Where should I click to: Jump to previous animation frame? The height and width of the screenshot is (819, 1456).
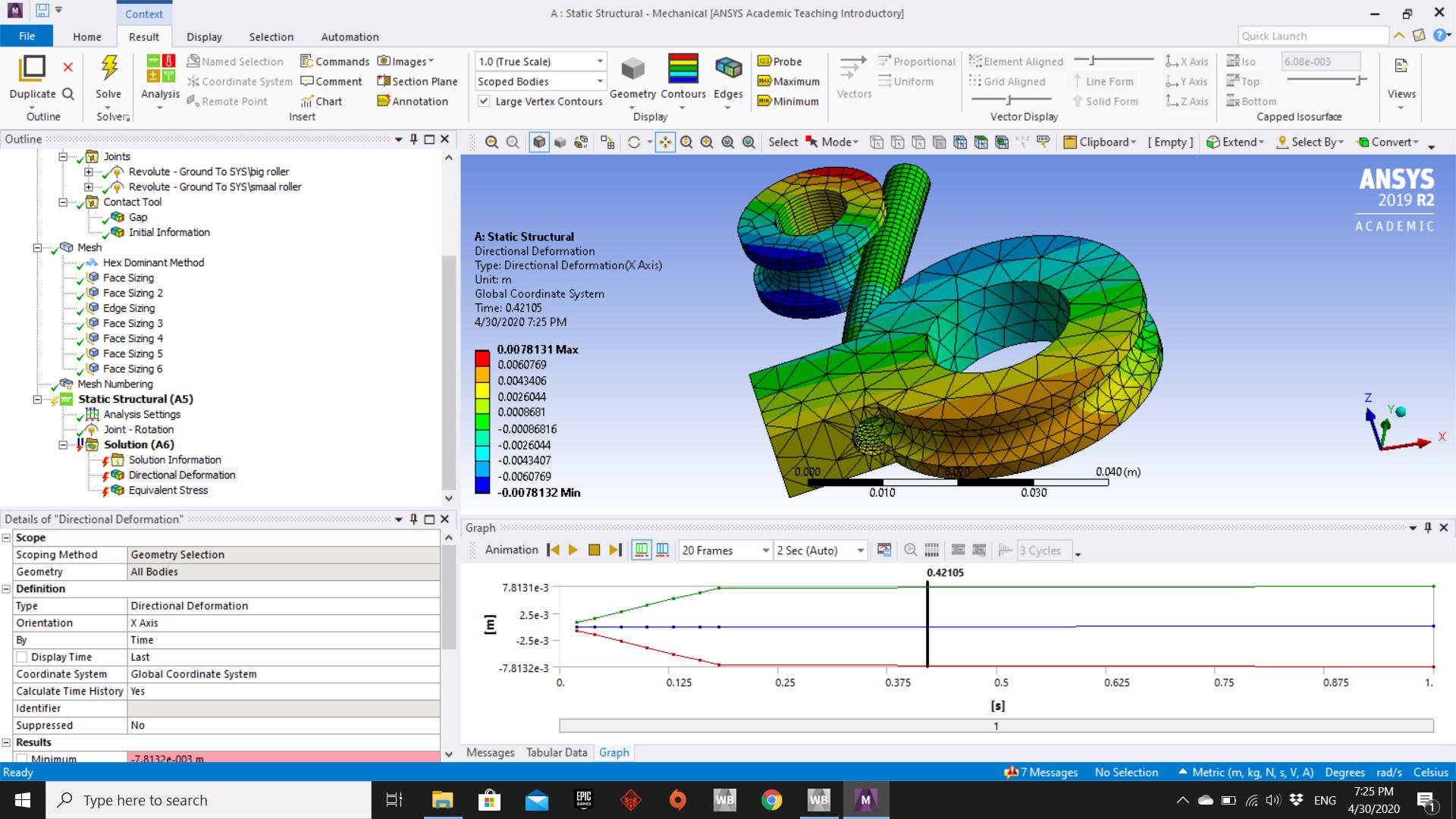[x=553, y=550]
